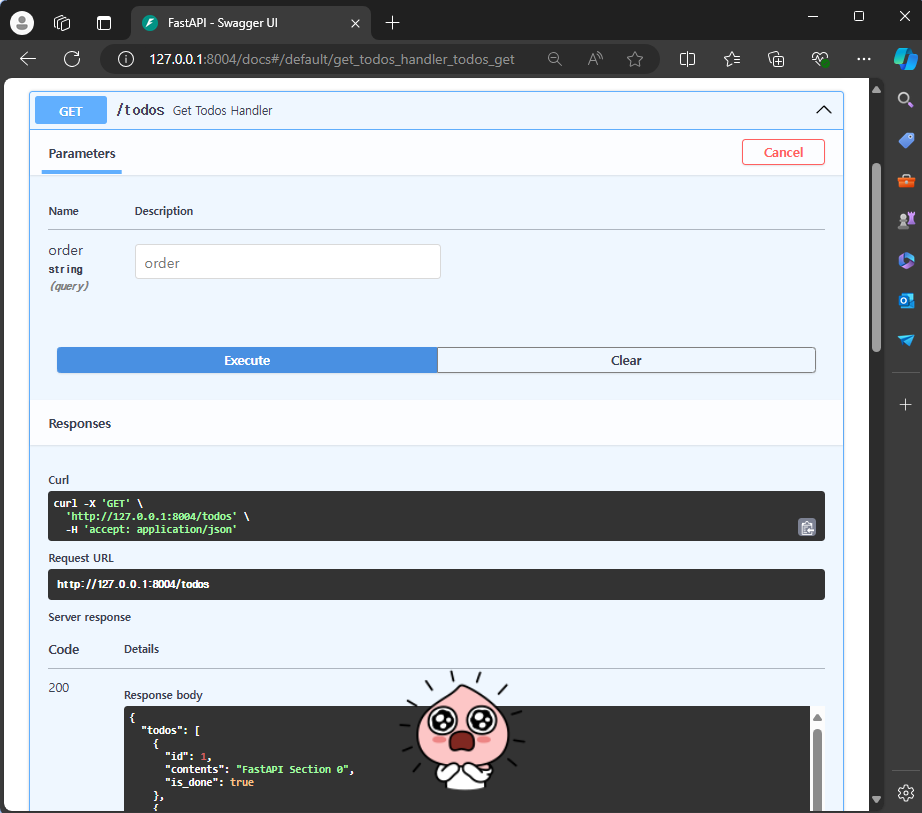Image resolution: width=922 pixels, height=813 pixels.
Task: Open the favorites list icon
Action: pyautogui.click(x=731, y=59)
